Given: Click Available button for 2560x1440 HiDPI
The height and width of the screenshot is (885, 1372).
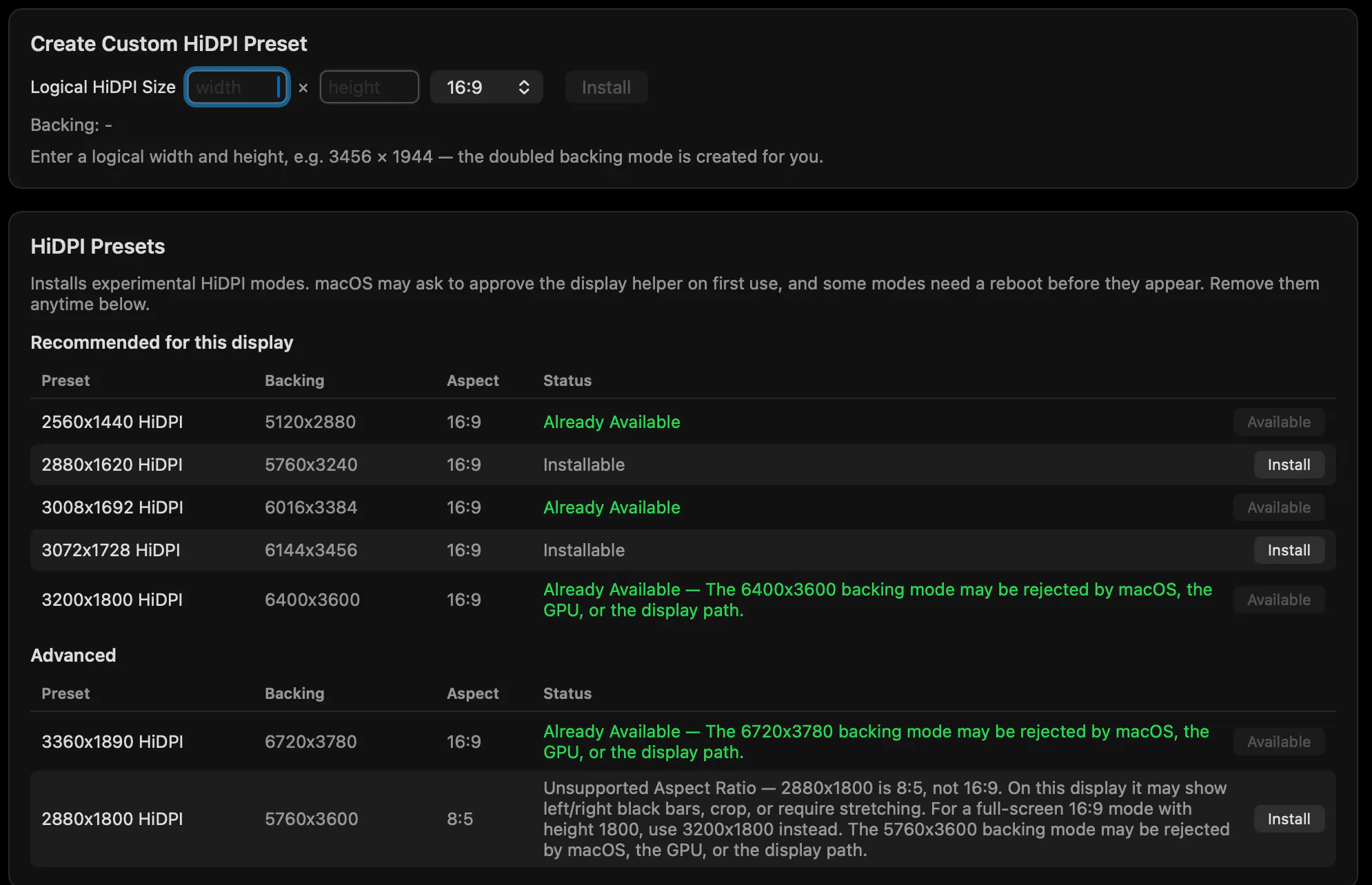Looking at the screenshot, I should pyautogui.click(x=1279, y=422).
